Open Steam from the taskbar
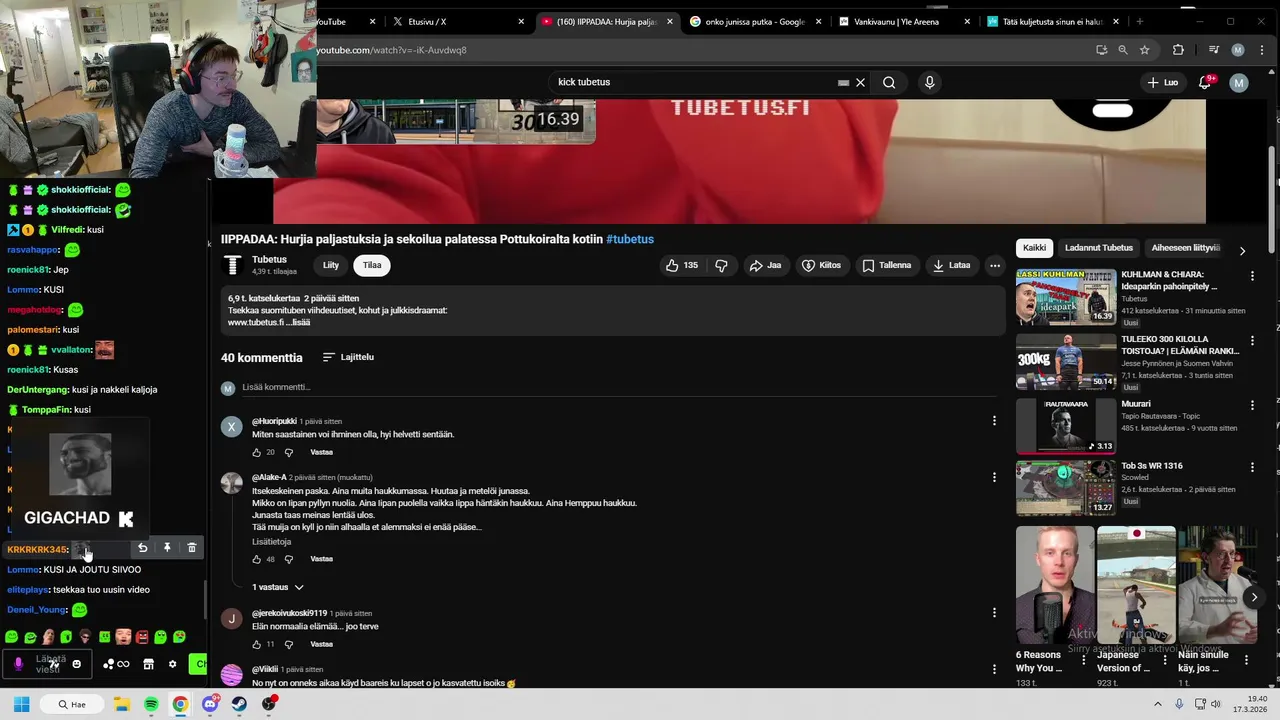Viewport: 1280px width, 720px height. pos(239,704)
